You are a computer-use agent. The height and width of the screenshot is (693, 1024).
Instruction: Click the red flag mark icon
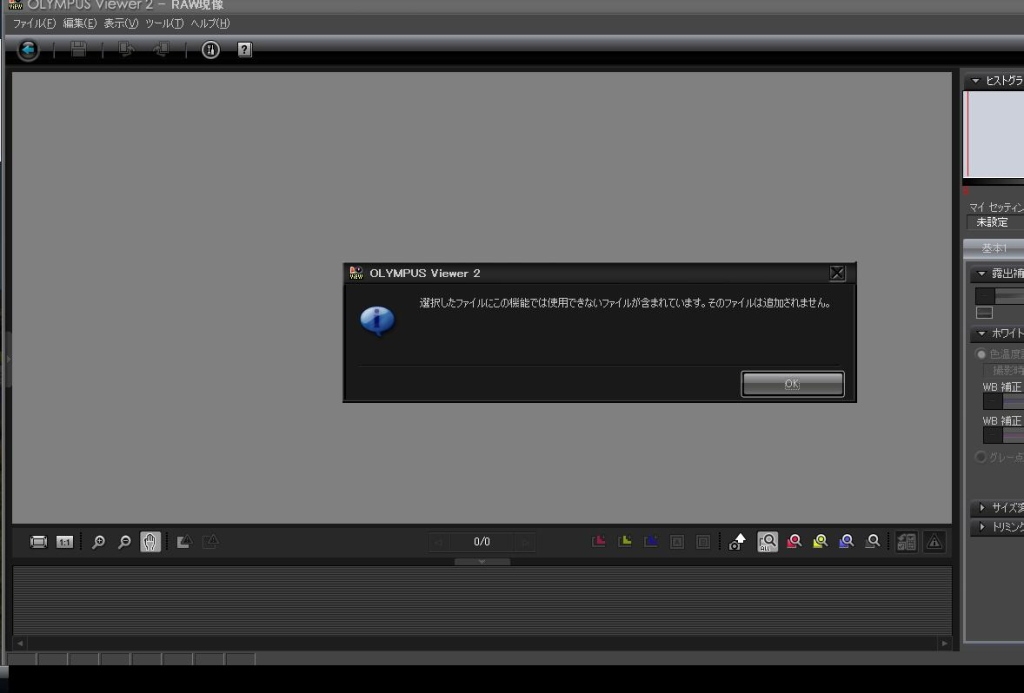599,541
